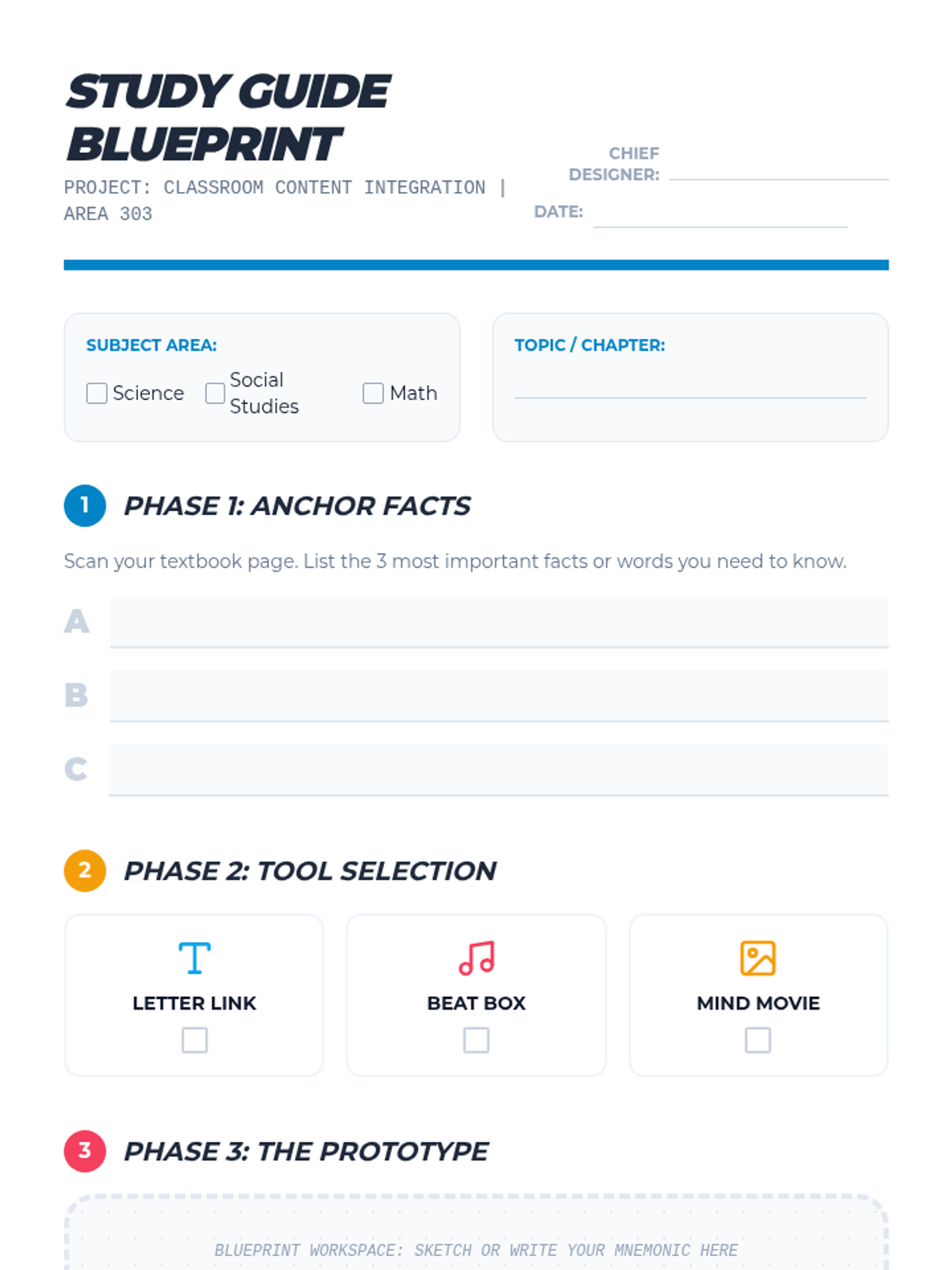
Task: Tick the Letter Link tool checkbox
Action: [194, 1040]
